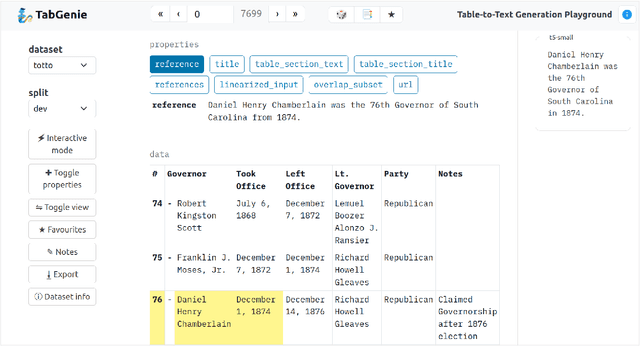640x362 pixels.
Task: Show Dataset info
Action: coord(62,297)
